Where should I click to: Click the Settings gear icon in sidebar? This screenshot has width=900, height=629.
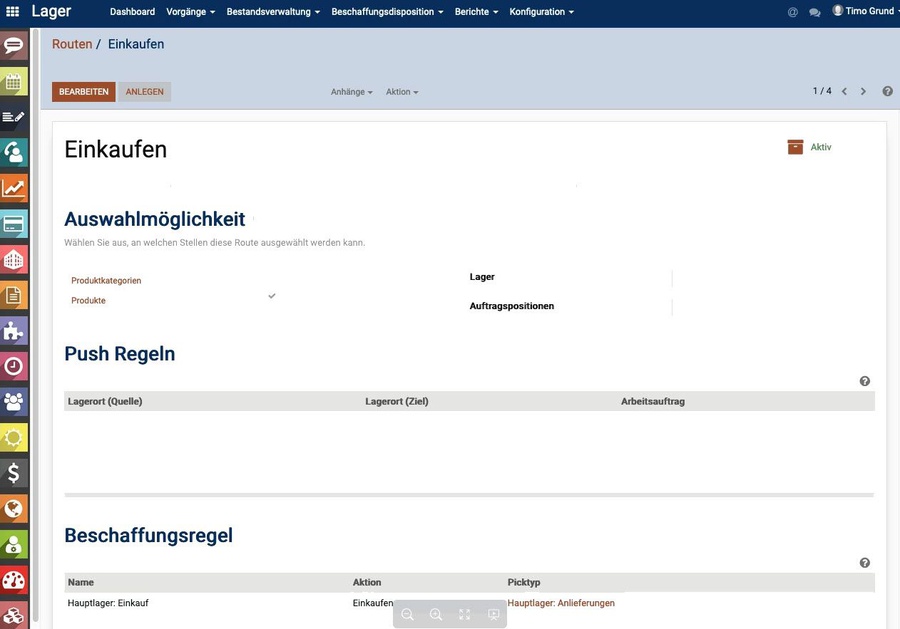point(13,437)
